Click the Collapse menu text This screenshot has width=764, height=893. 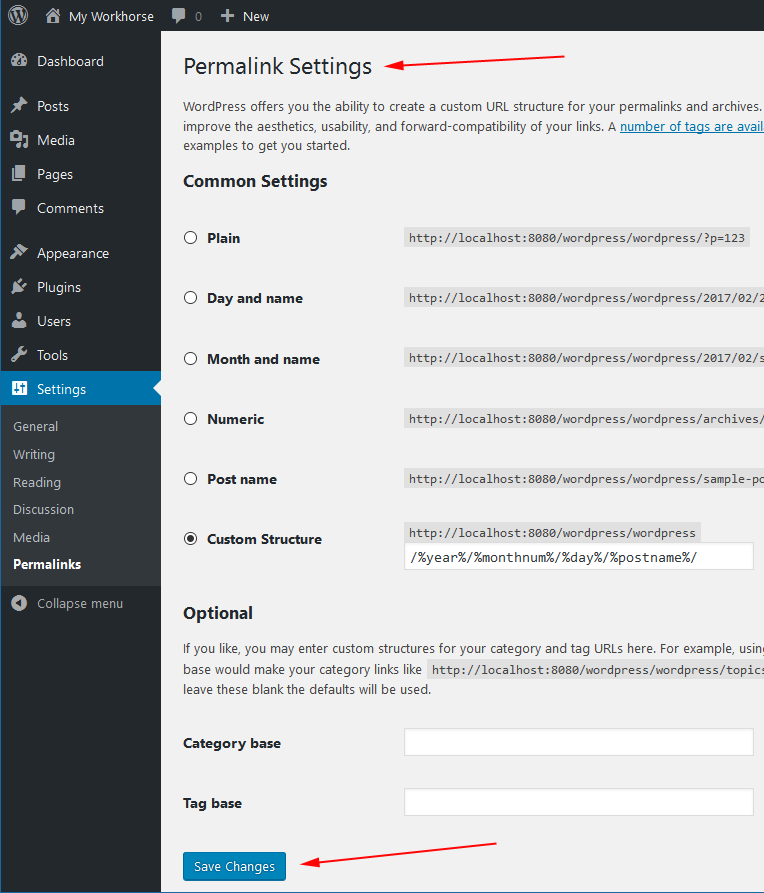coord(80,604)
